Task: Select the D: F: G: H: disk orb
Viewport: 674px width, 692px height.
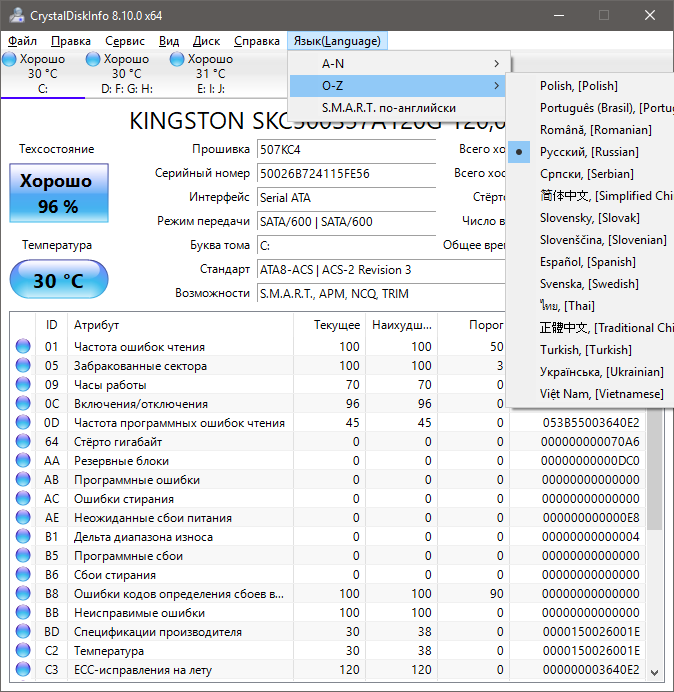Action: coord(93,59)
